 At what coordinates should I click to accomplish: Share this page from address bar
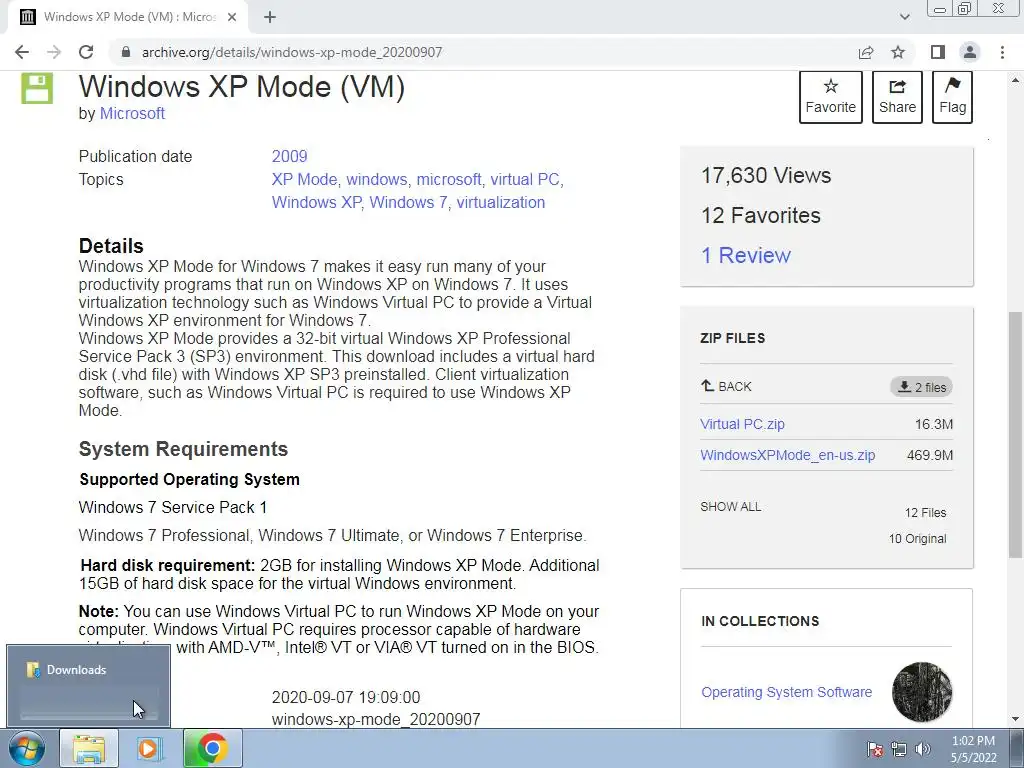(866, 52)
